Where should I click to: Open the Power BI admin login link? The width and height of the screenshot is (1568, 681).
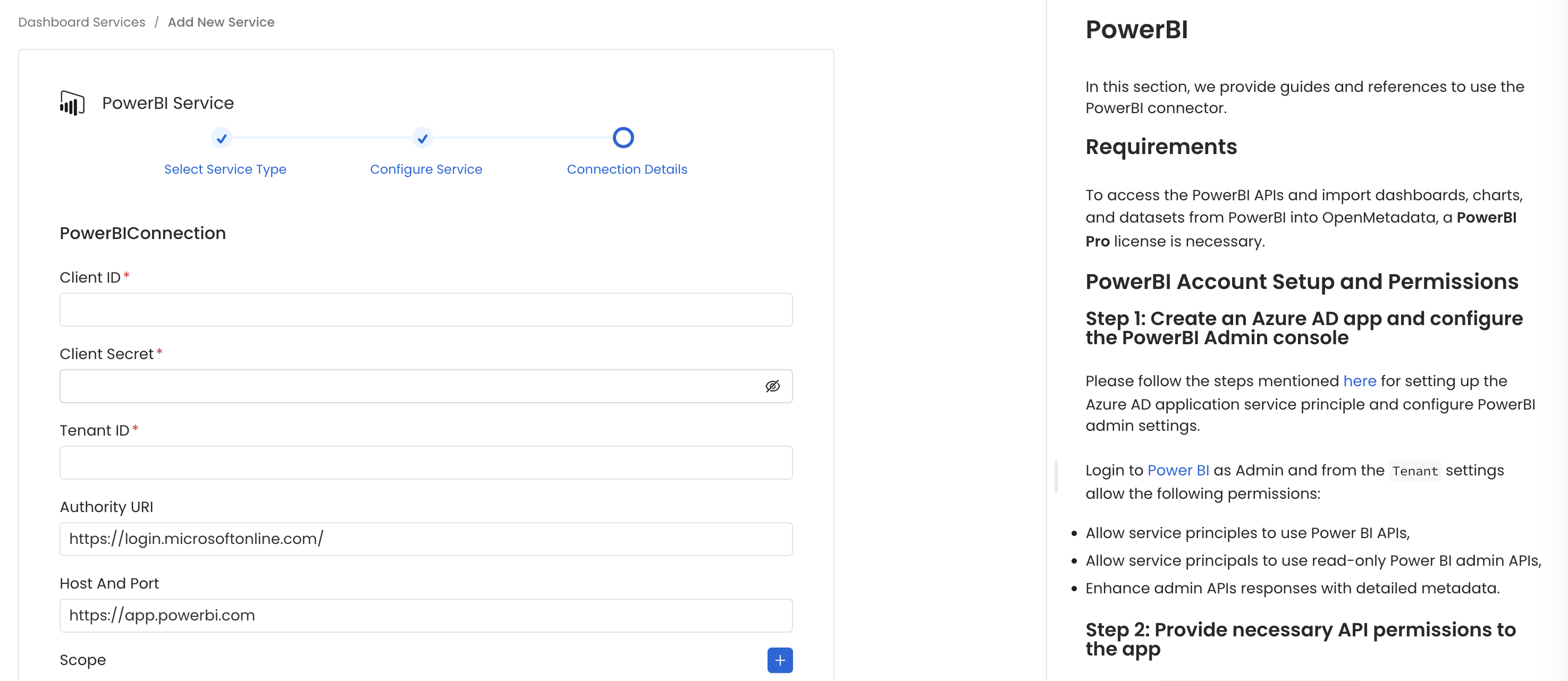[1178, 470]
